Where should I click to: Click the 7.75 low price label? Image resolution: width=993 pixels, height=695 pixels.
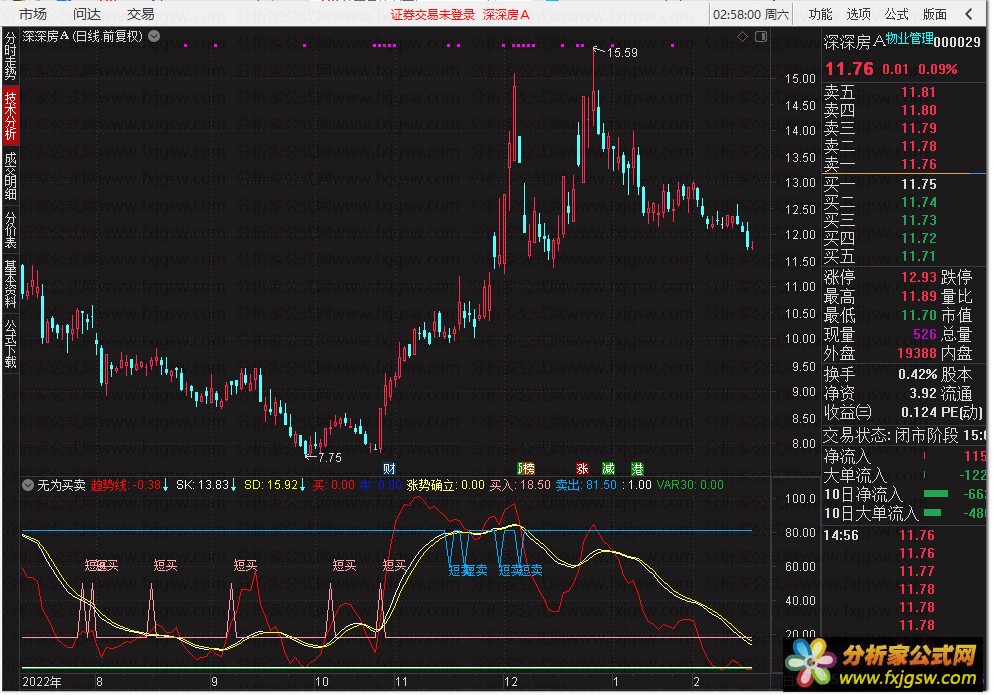(x=329, y=457)
